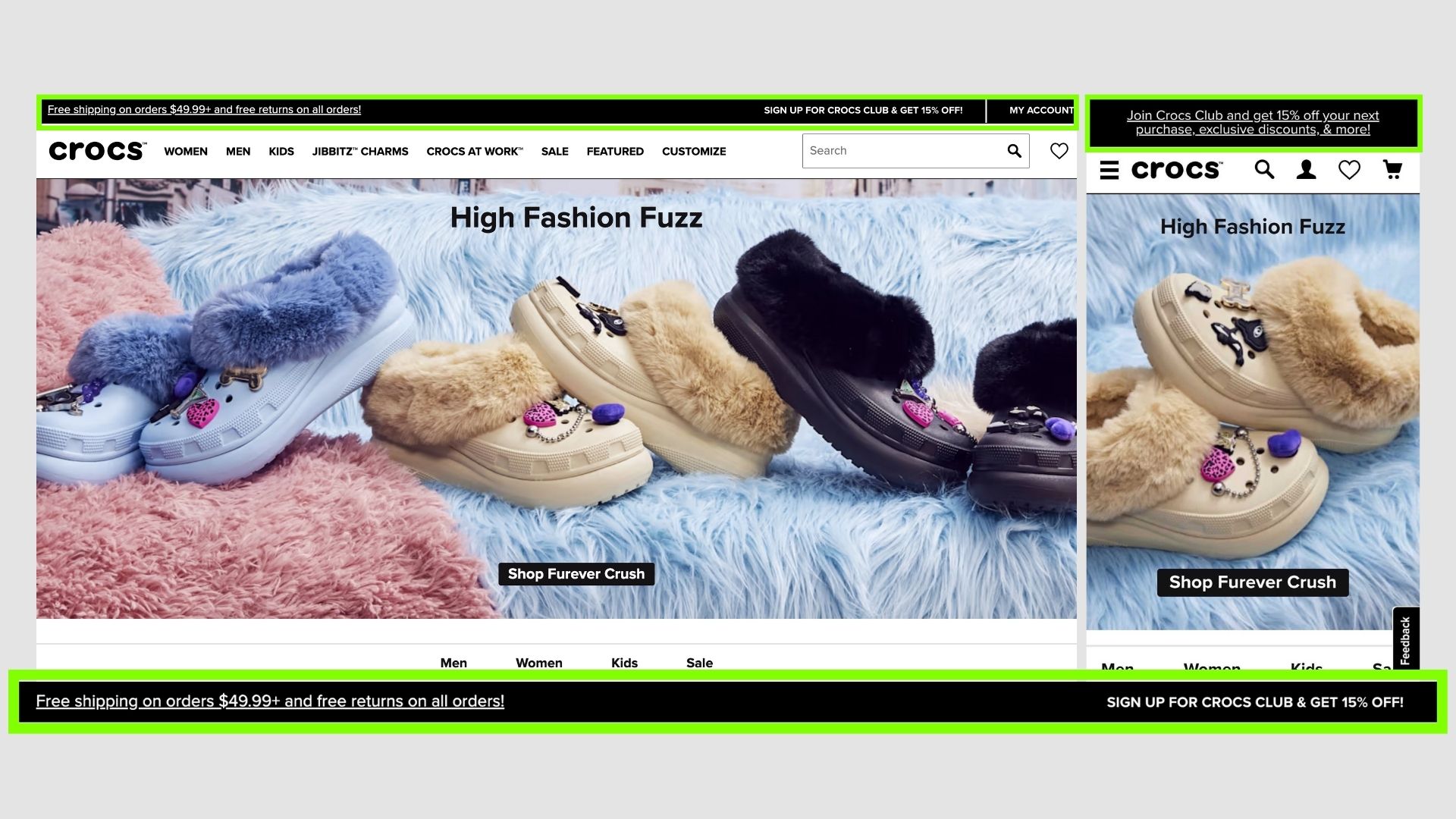This screenshot has width=1456, height=819.
Task: Click SIGN UP FOR CROCS CLUB in desktop top bar
Action: [x=863, y=111]
